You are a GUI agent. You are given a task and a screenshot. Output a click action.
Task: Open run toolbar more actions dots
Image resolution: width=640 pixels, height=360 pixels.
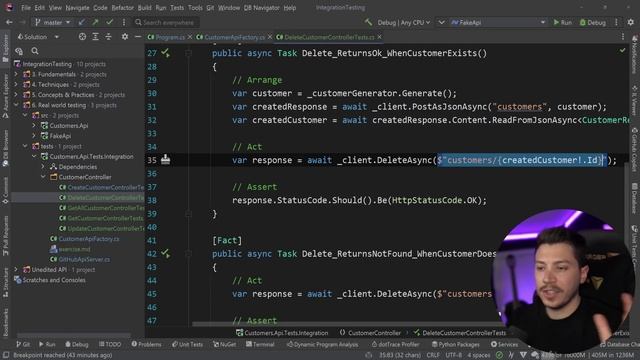pyautogui.click(x=616, y=22)
